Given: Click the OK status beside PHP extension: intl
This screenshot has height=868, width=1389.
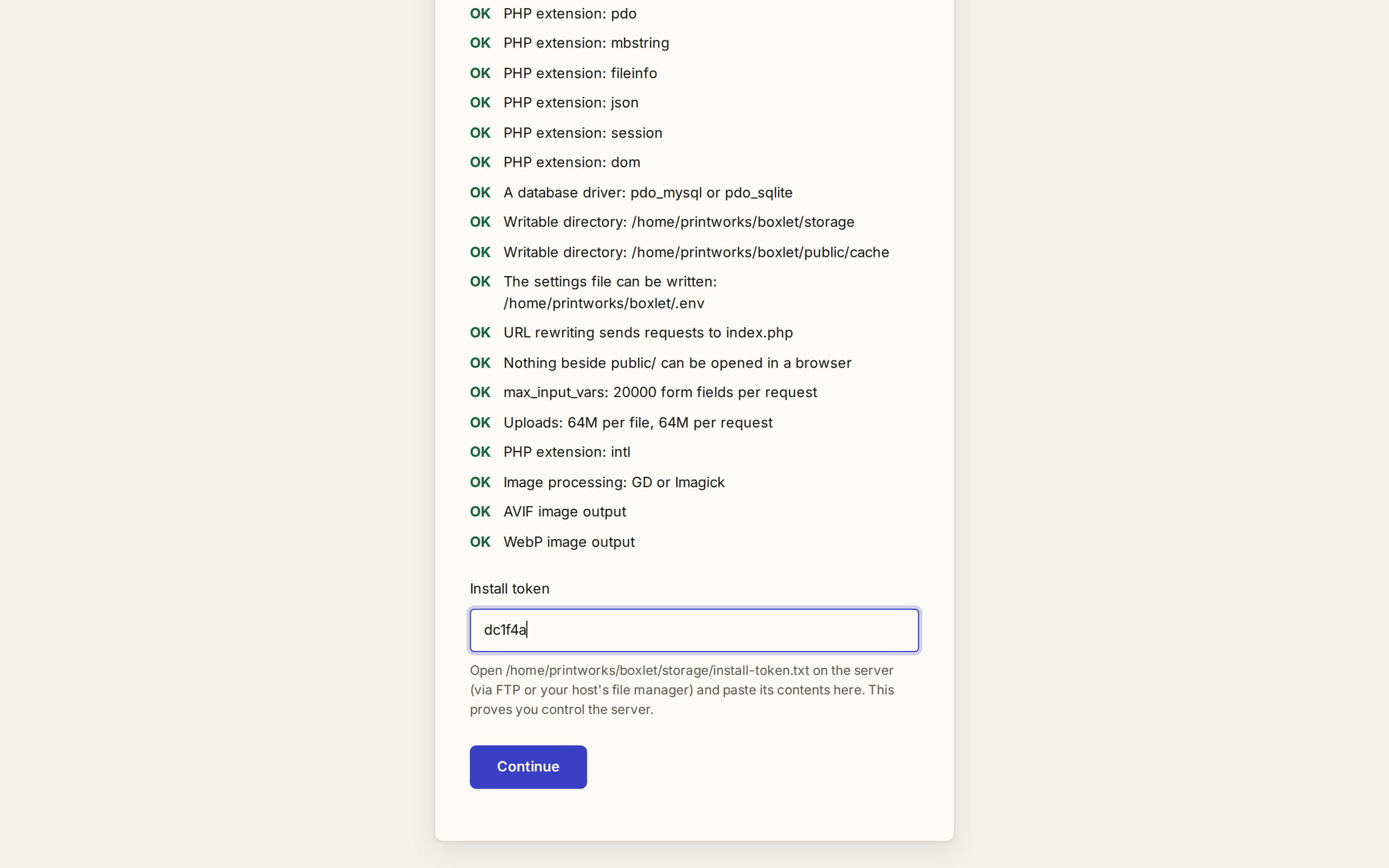Looking at the screenshot, I should [480, 452].
